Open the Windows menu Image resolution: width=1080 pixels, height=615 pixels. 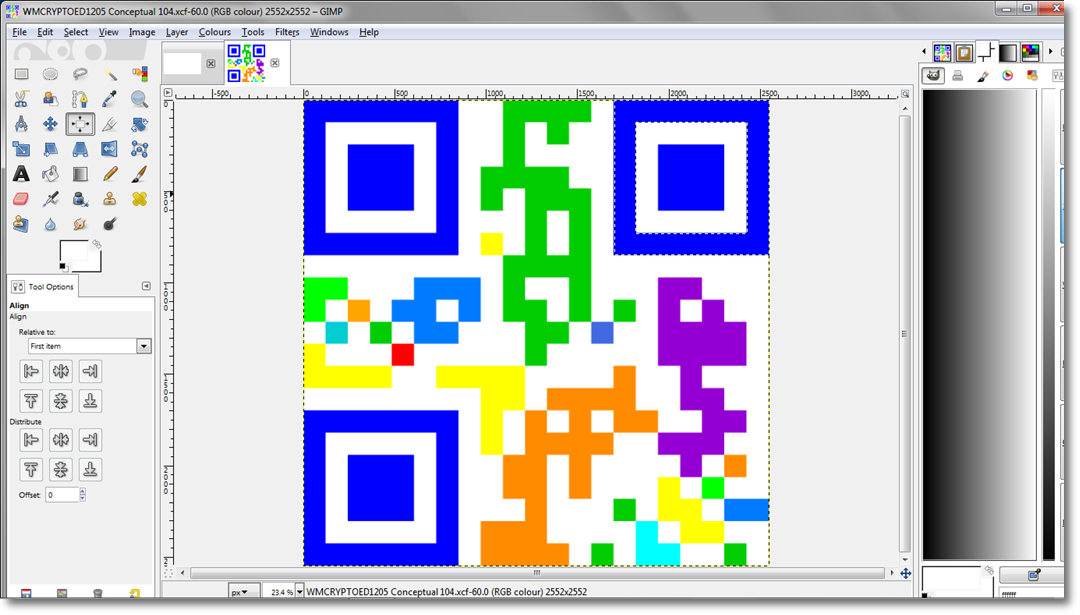pos(329,32)
